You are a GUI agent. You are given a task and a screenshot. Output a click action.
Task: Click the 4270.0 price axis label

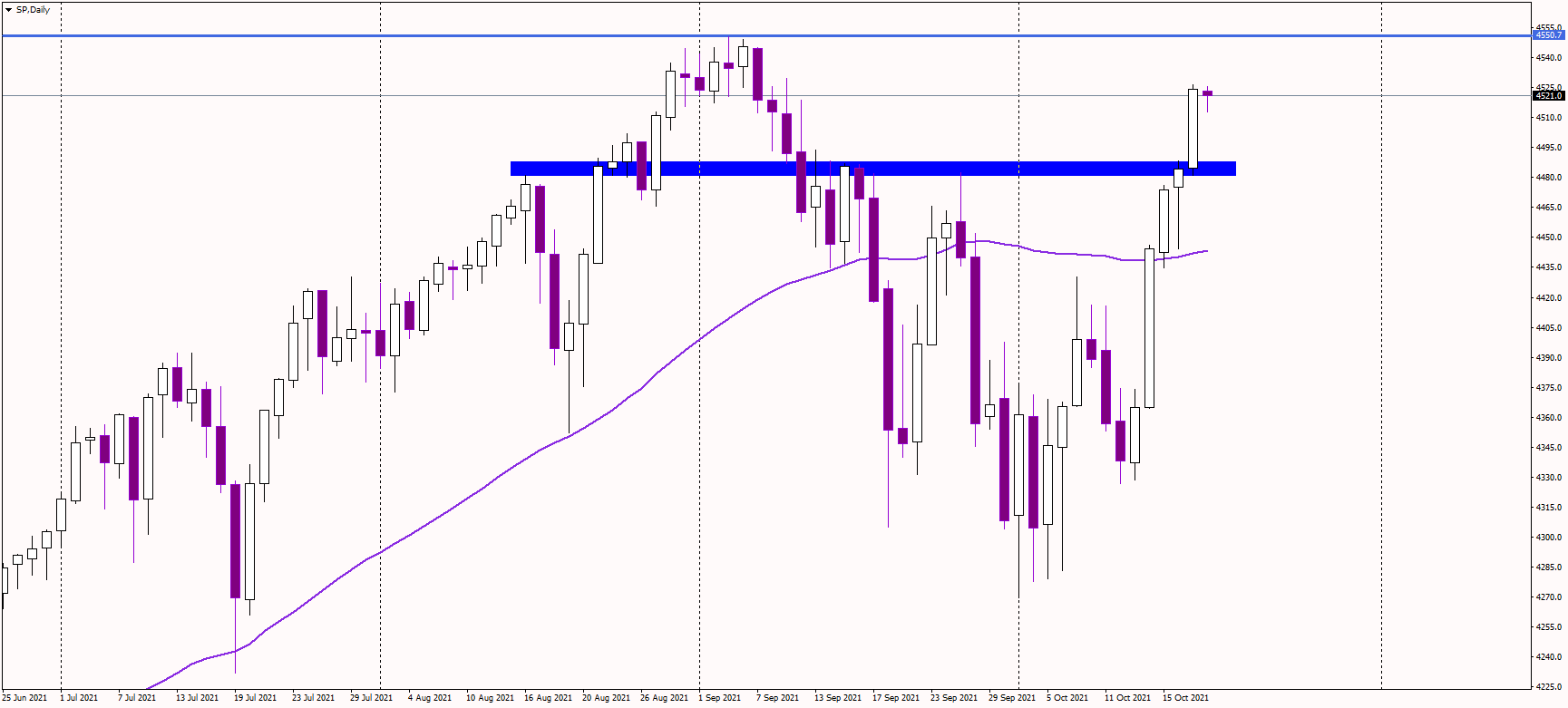(x=1549, y=597)
